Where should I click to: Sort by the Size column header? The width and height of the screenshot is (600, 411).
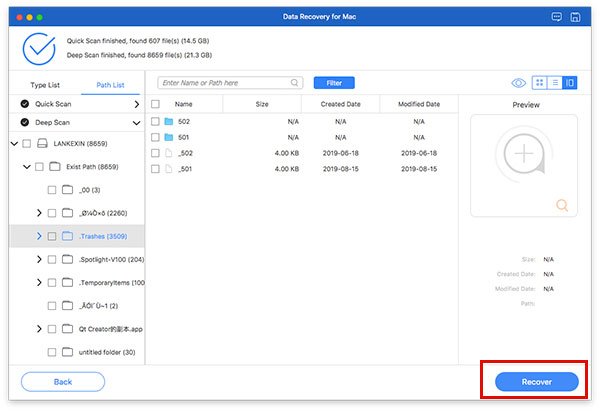tap(262, 104)
